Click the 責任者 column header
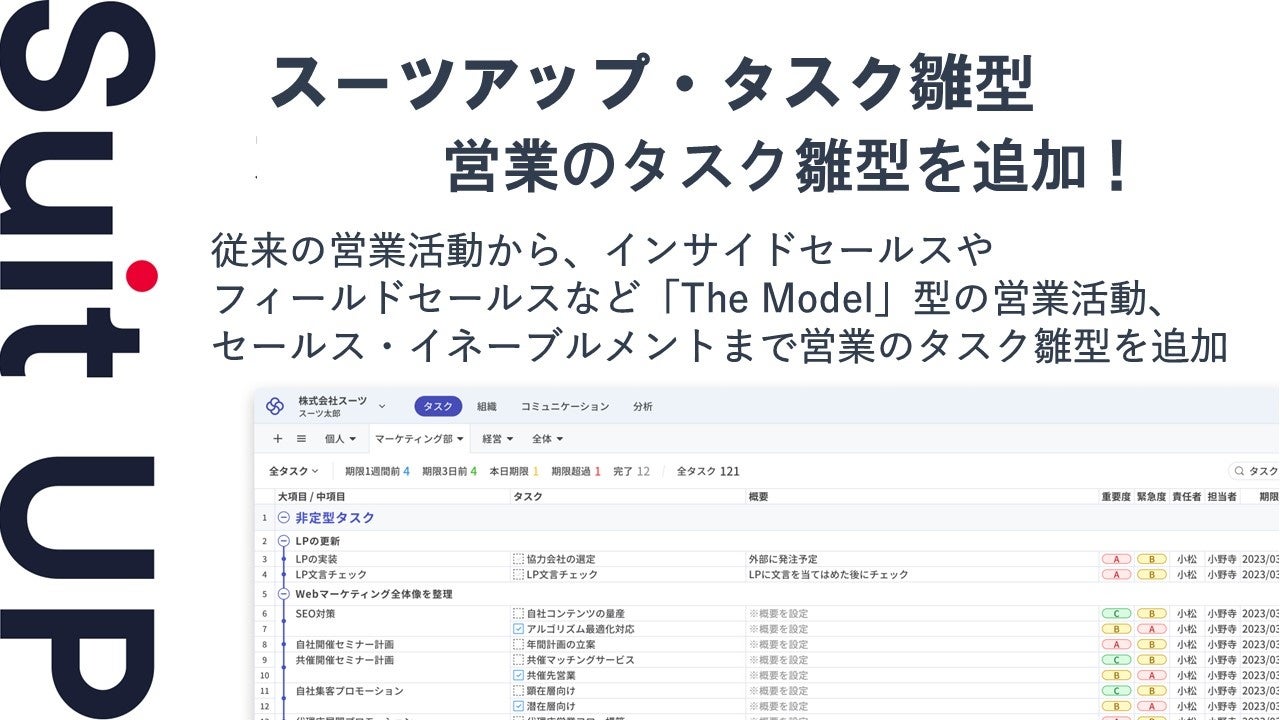 coord(1186,497)
